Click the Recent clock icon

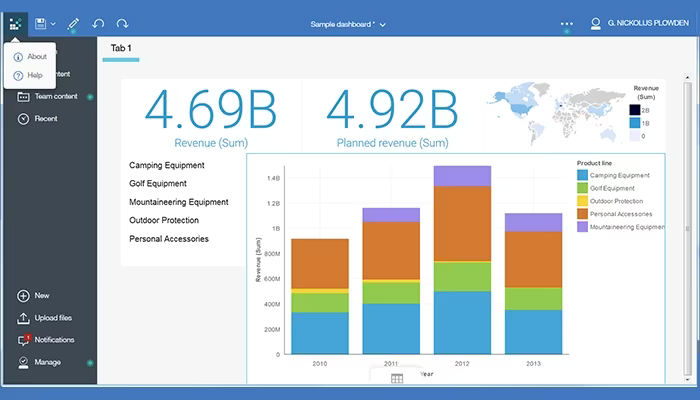[23, 119]
